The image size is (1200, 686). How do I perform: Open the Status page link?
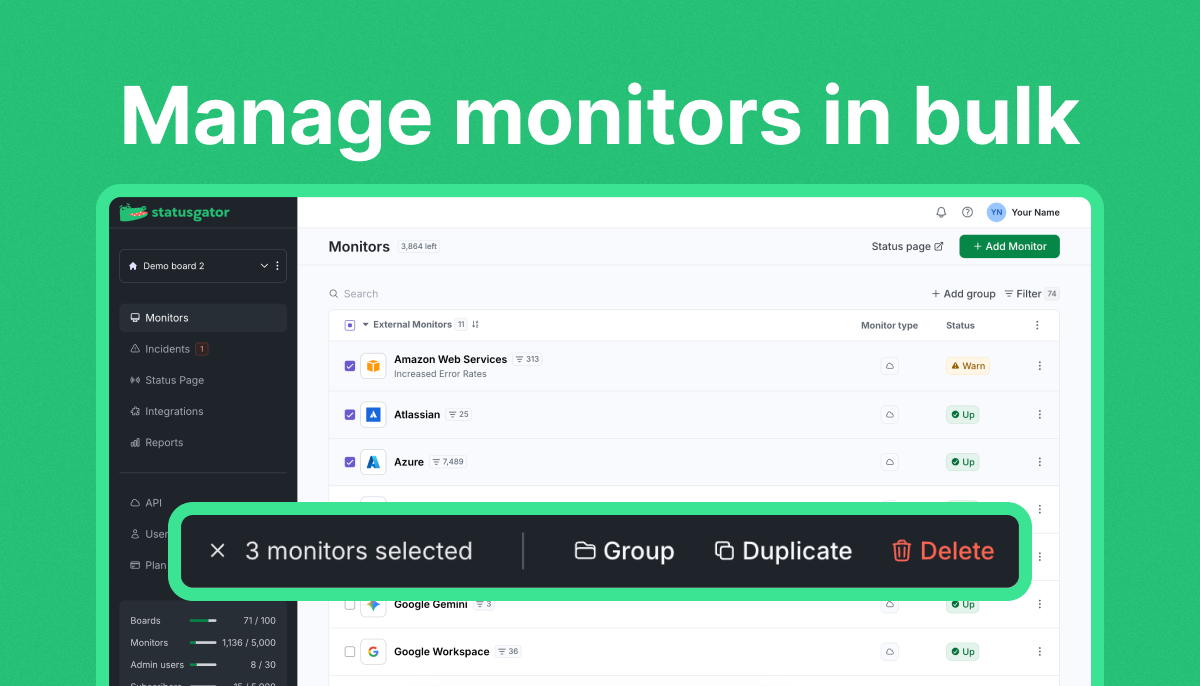pyautogui.click(x=906, y=246)
